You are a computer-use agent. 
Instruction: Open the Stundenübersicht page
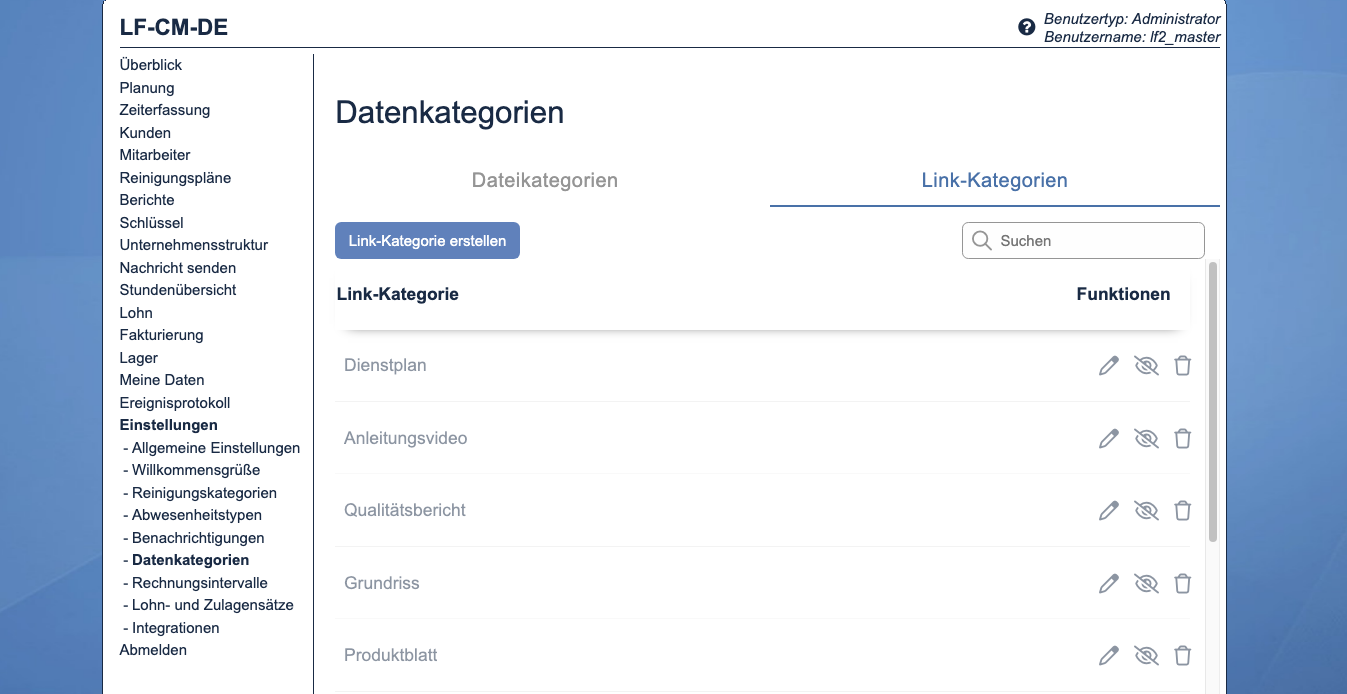tap(178, 290)
